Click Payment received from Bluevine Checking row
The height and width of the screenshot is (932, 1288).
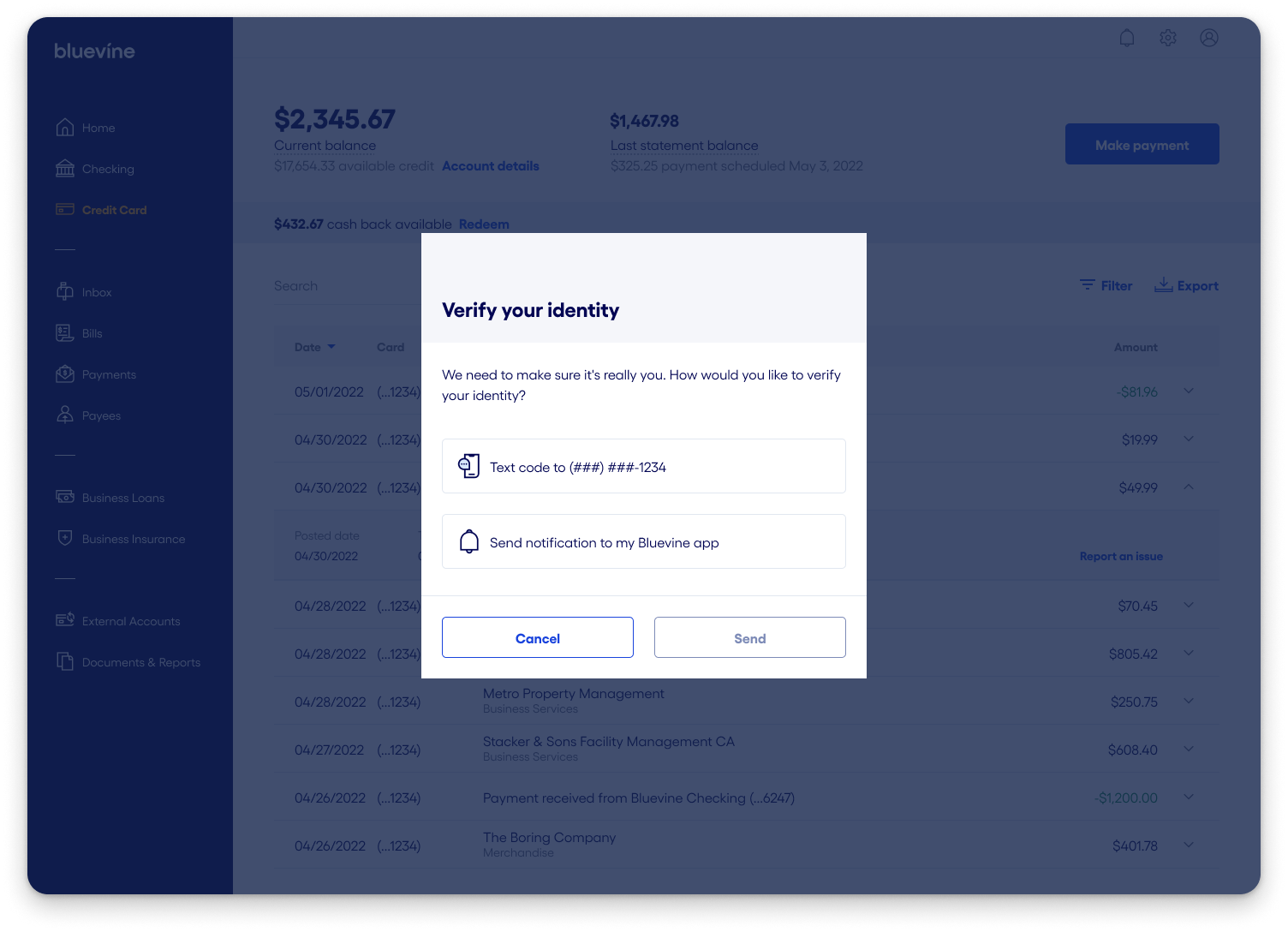639,798
